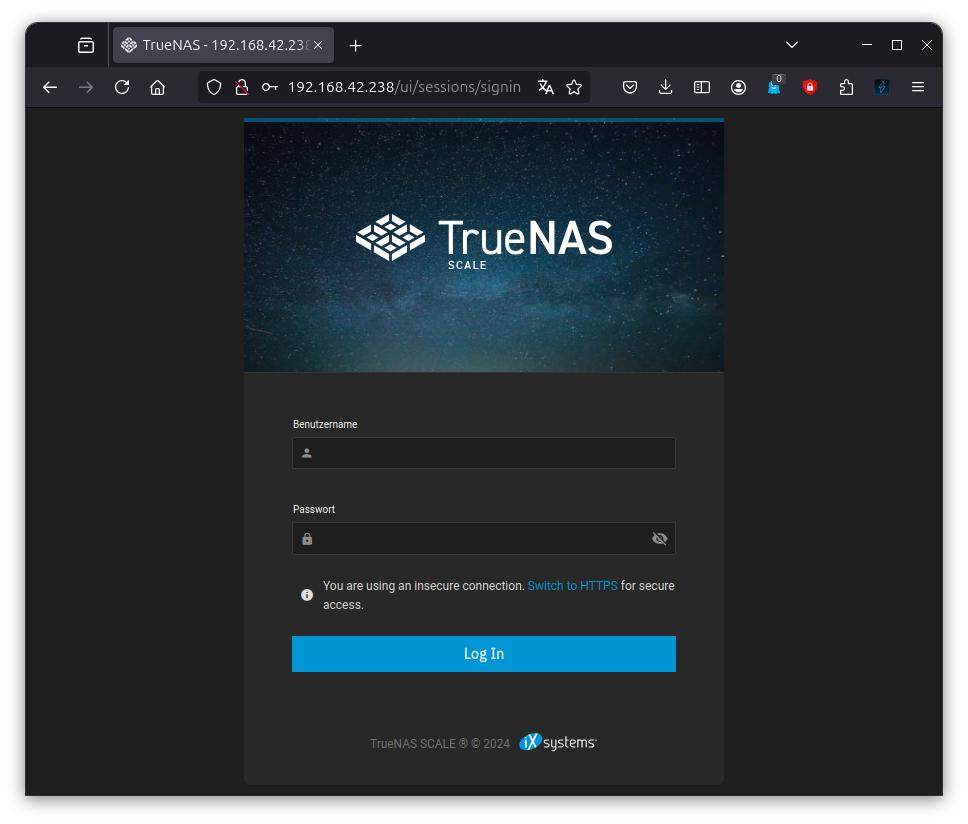The height and width of the screenshot is (824, 968).
Task: Reload the page with the refresh icon
Action: [122, 87]
